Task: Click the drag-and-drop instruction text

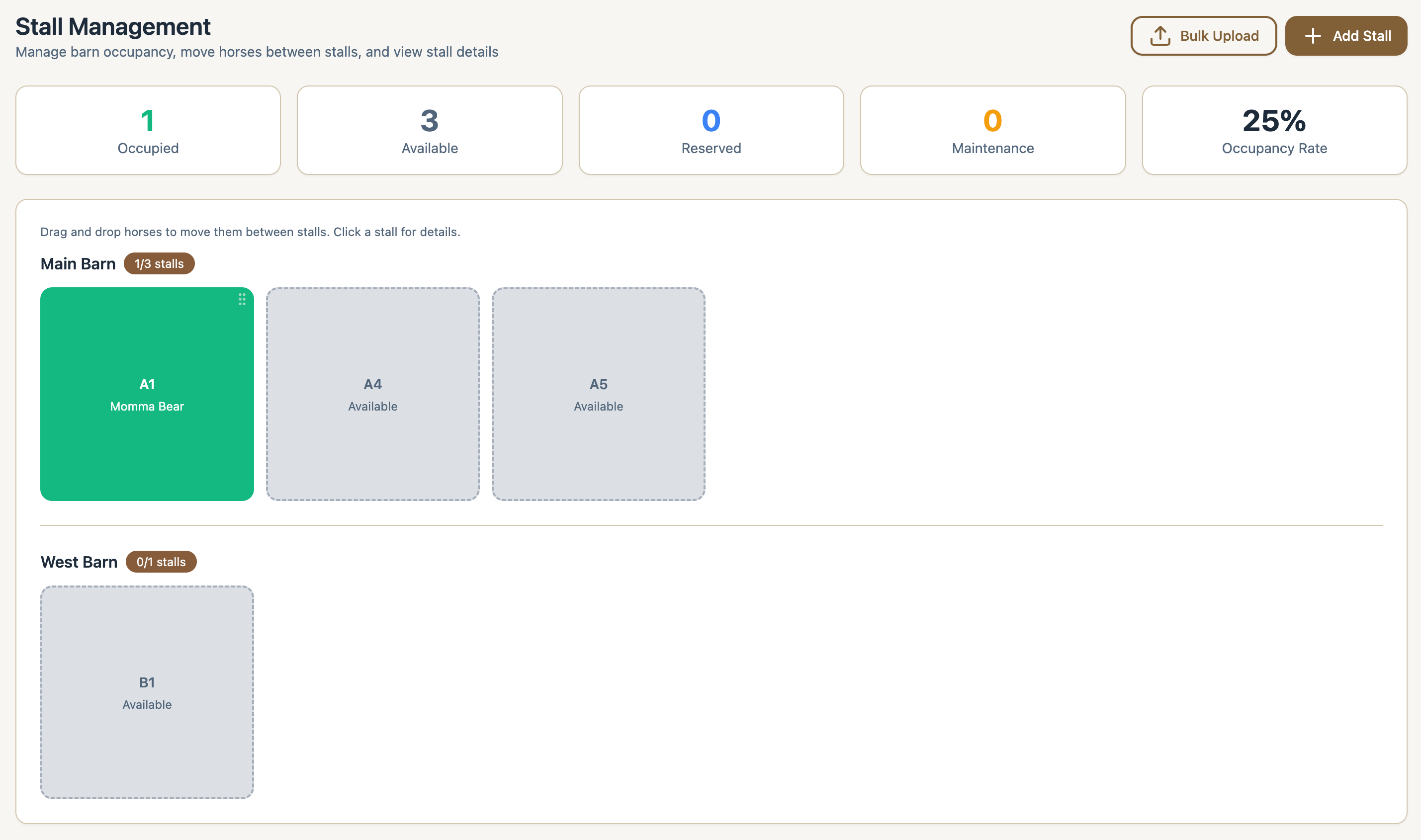Action: point(250,232)
